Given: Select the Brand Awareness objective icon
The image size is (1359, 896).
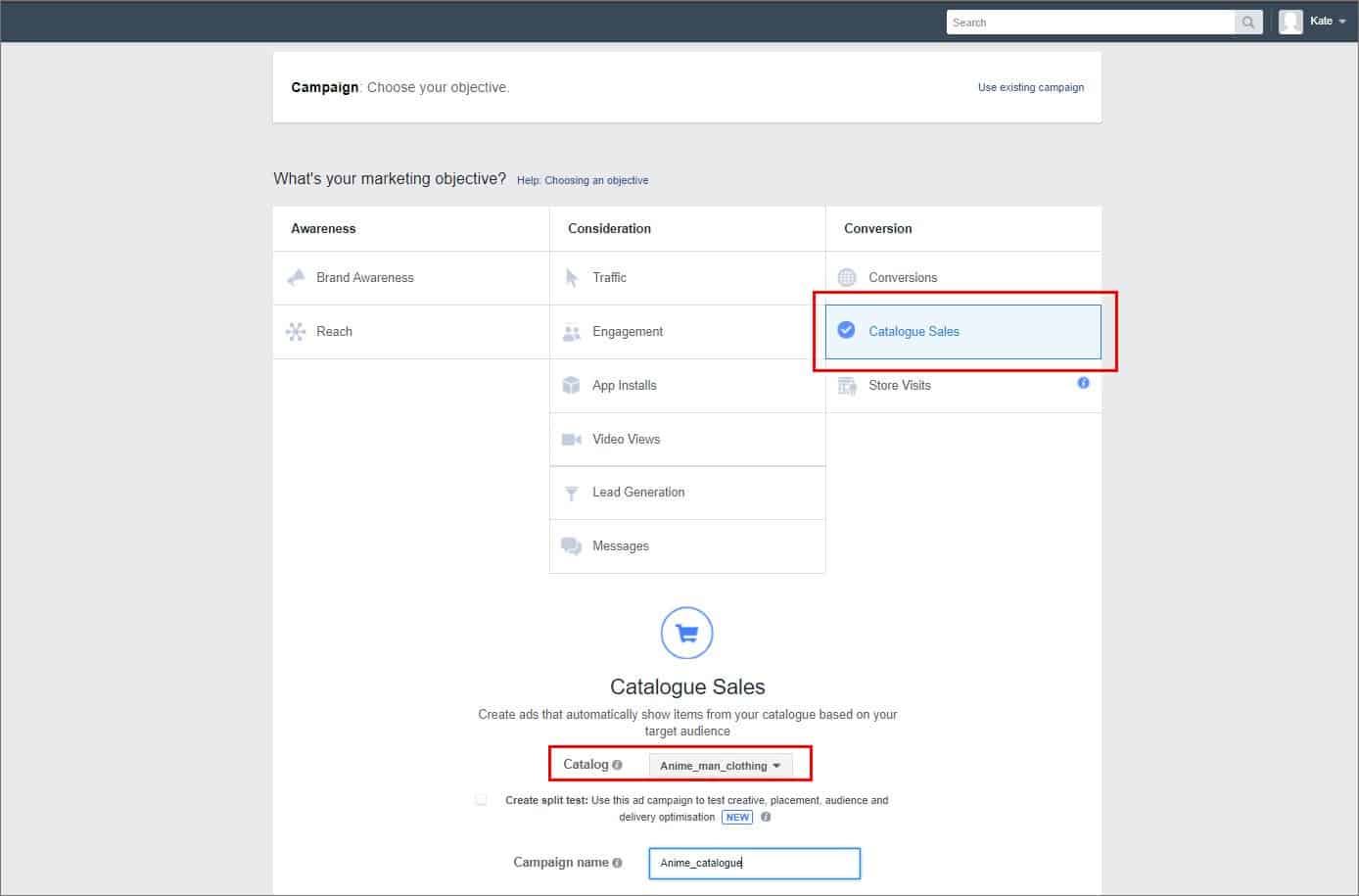Looking at the screenshot, I should point(297,277).
